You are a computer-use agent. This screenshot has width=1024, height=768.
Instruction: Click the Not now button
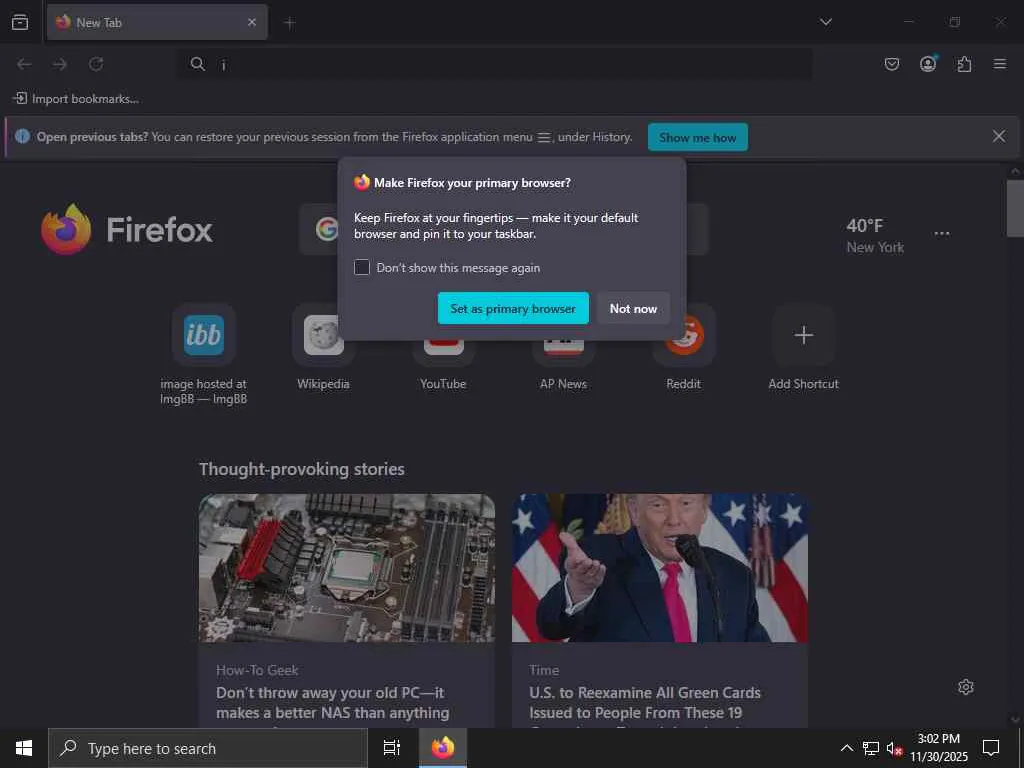(633, 308)
